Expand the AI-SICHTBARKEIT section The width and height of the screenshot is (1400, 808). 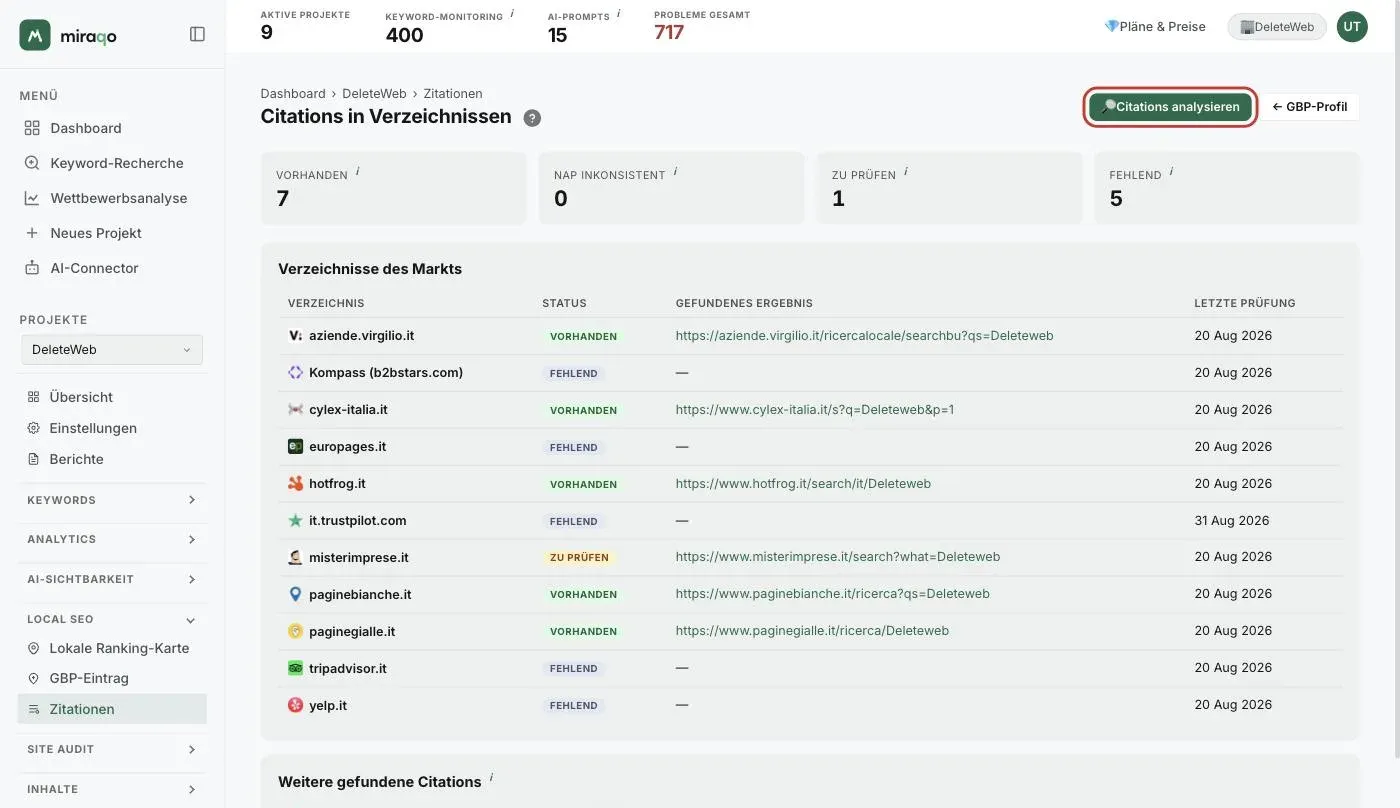coord(112,579)
